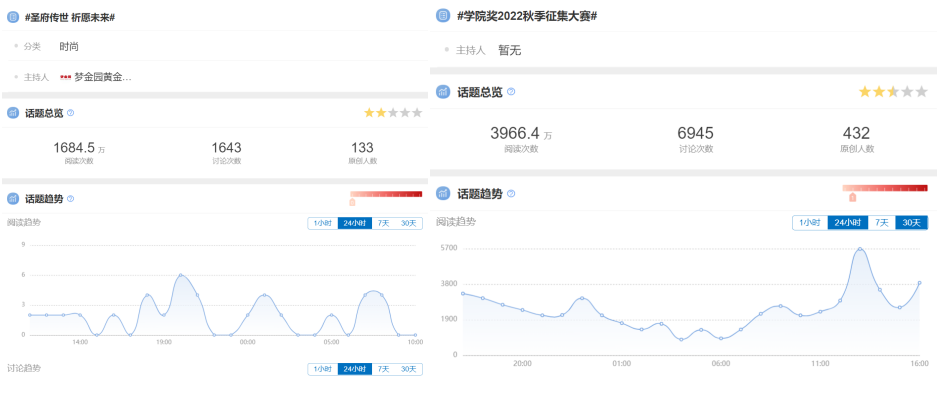Image resolution: width=939 pixels, height=396 pixels.
Task: Click the 432 original authors count
Action: 856,133
